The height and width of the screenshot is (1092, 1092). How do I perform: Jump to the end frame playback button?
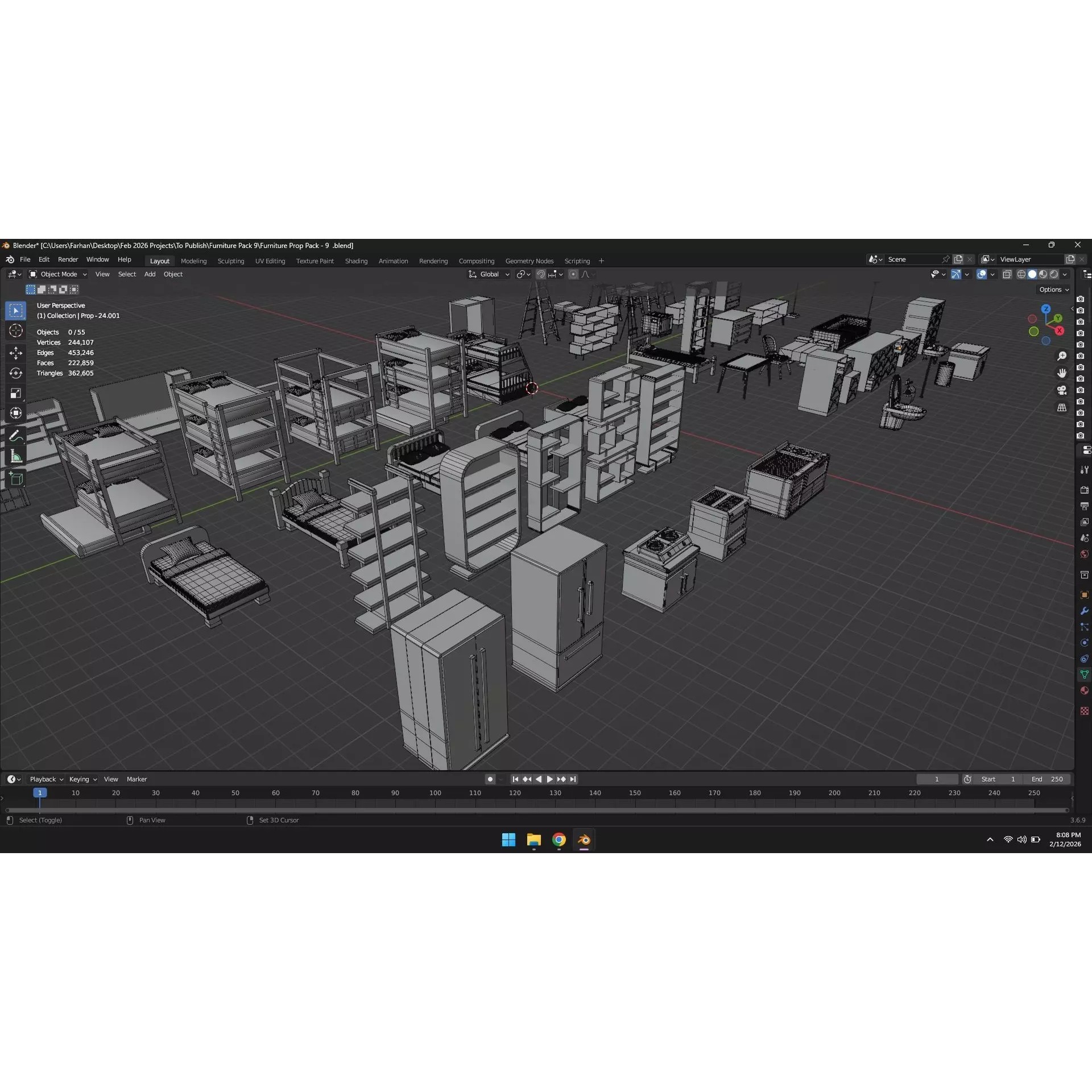tap(573, 779)
